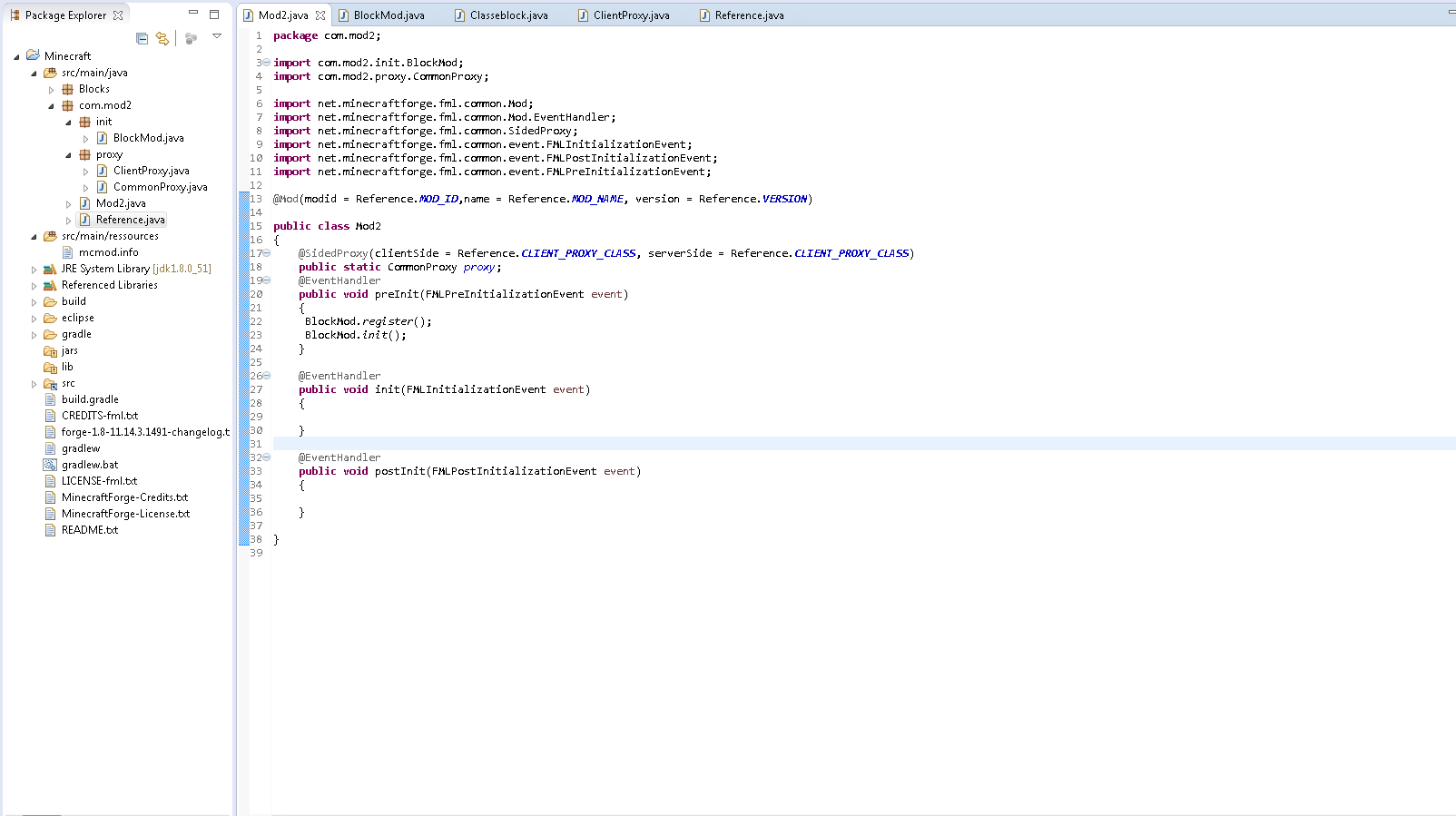The width and height of the screenshot is (1456, 816).
Task: Collapse the proxy package in tree
Action: (x=68, y=155)
